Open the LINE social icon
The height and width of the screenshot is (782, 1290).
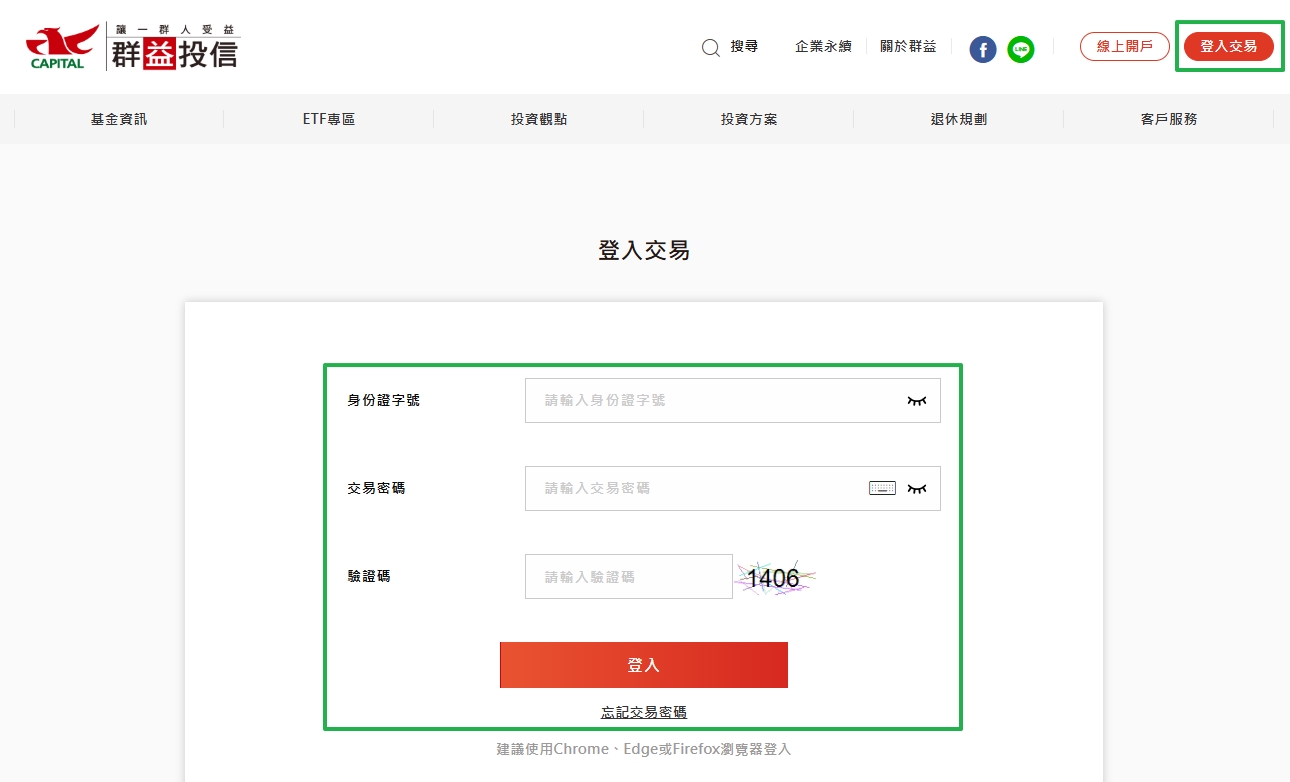[x=1020, y=49]
